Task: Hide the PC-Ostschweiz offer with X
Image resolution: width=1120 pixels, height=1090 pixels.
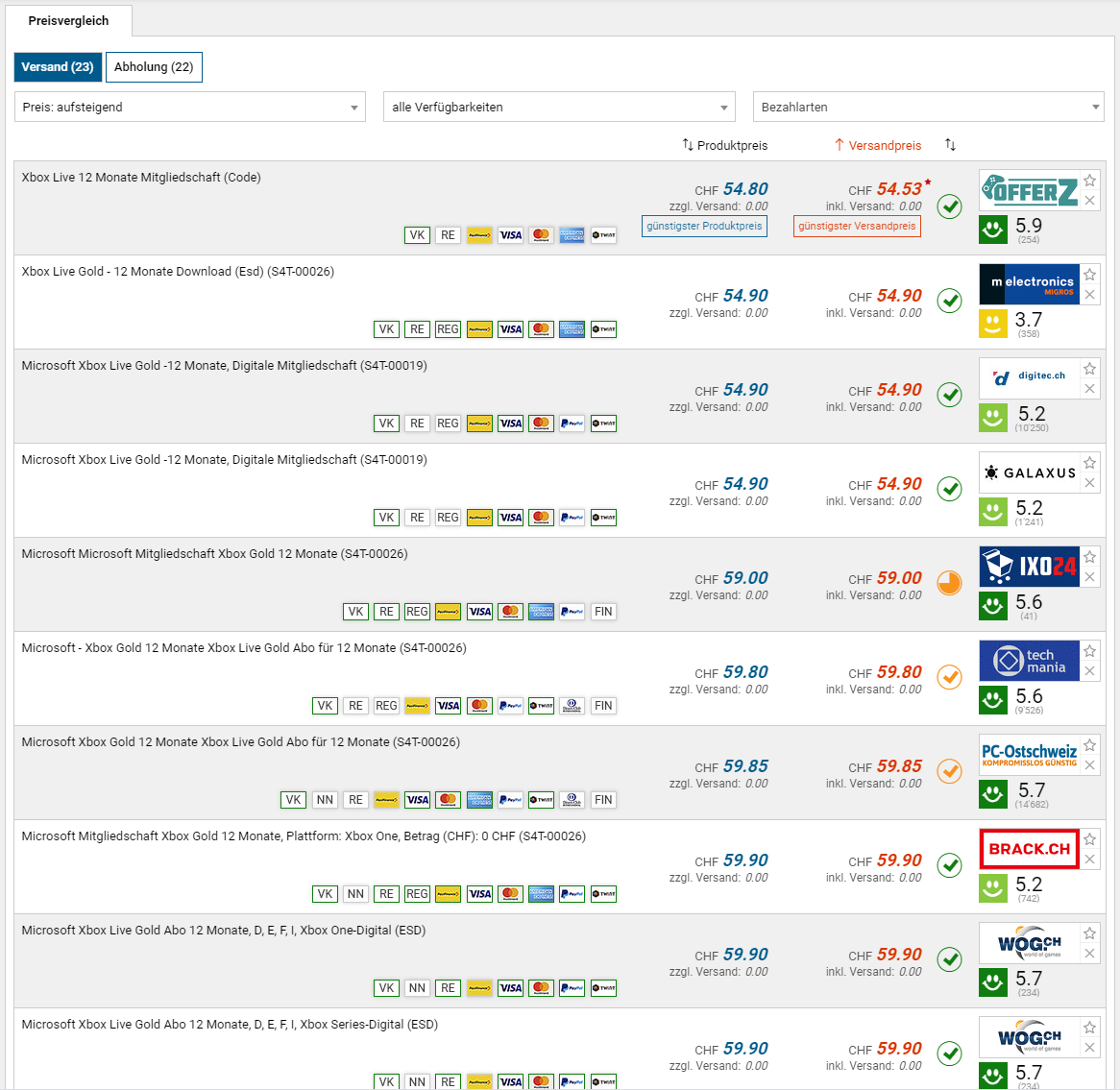Action: pos(1089,765)
